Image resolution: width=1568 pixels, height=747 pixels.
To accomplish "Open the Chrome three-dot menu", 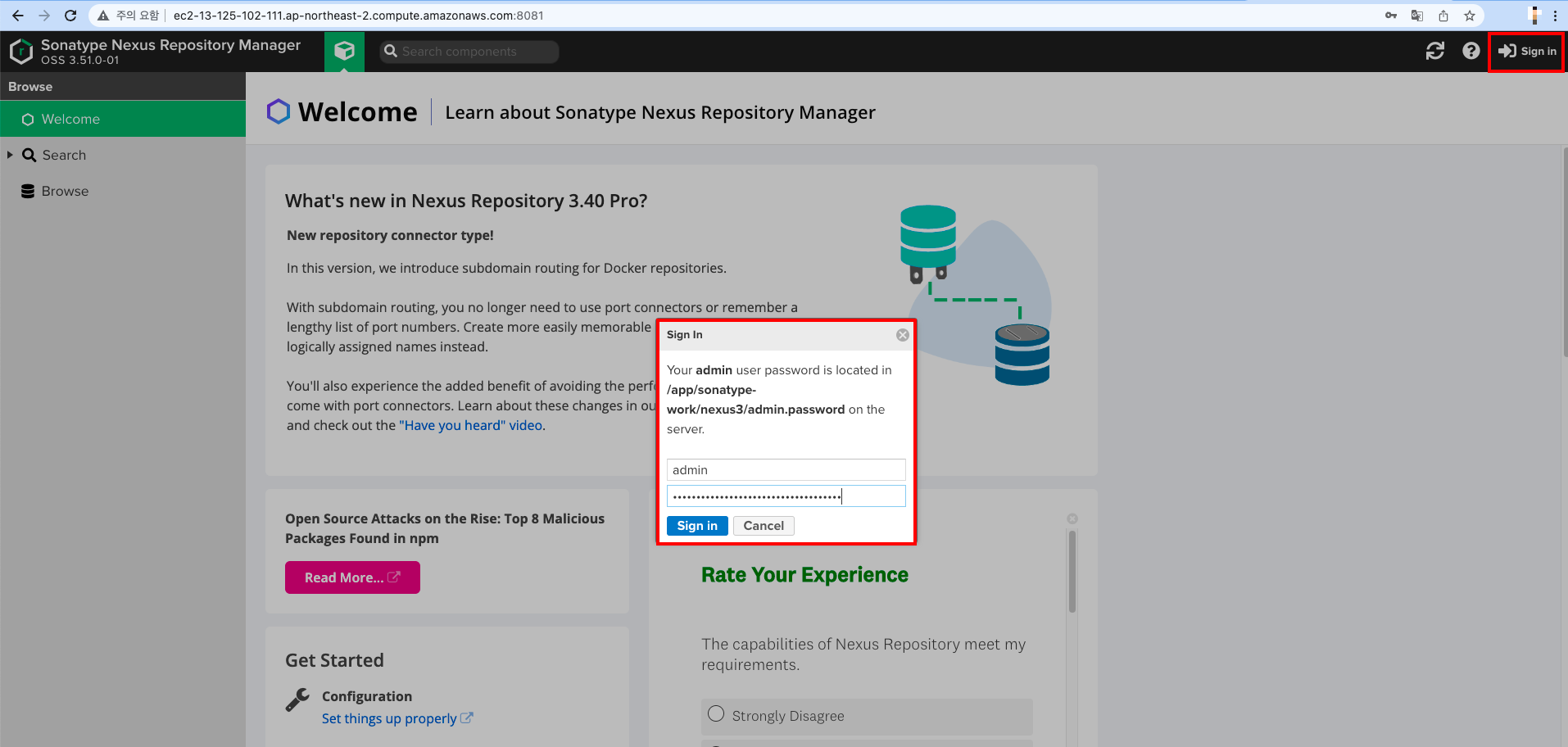I will point(1555,16).
